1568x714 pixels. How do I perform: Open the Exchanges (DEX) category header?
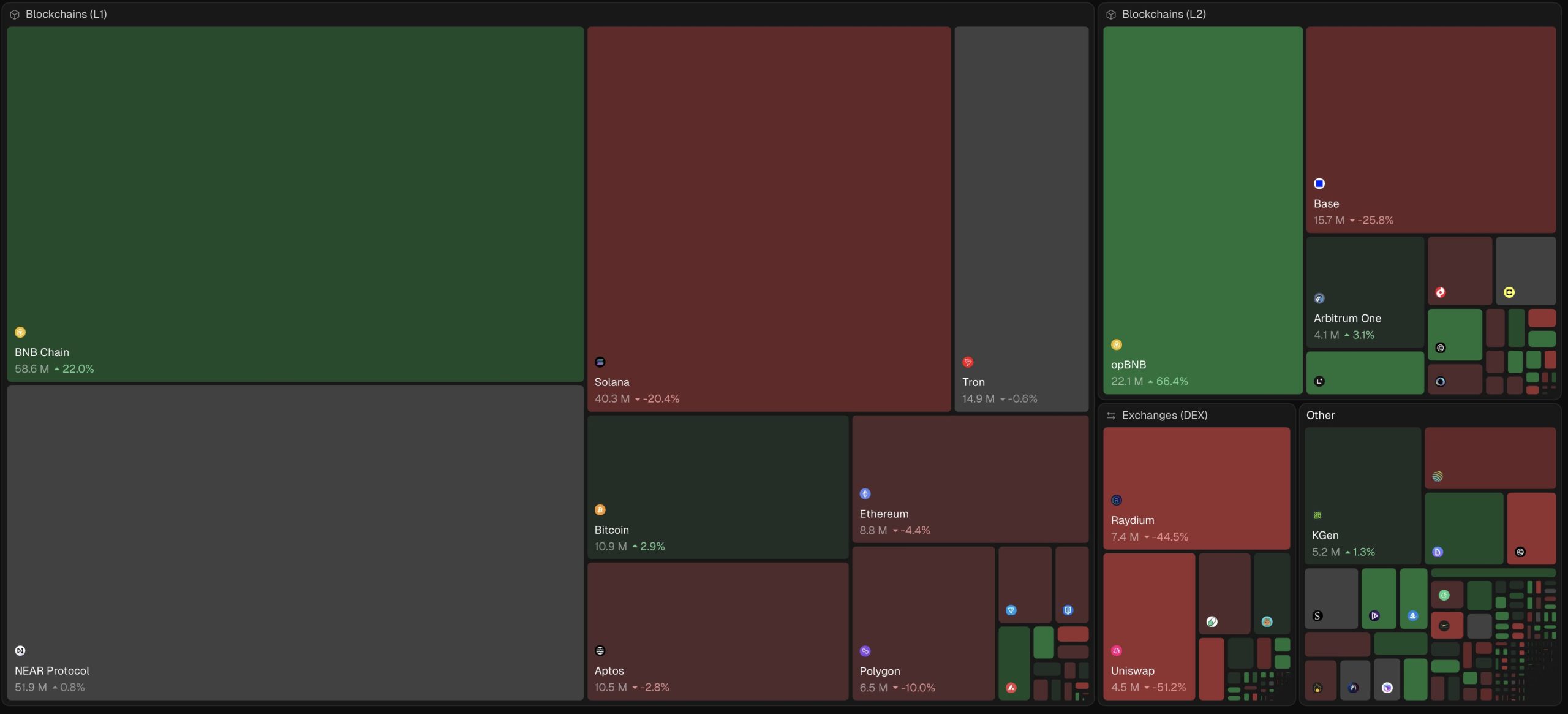tap(1164, 415)
